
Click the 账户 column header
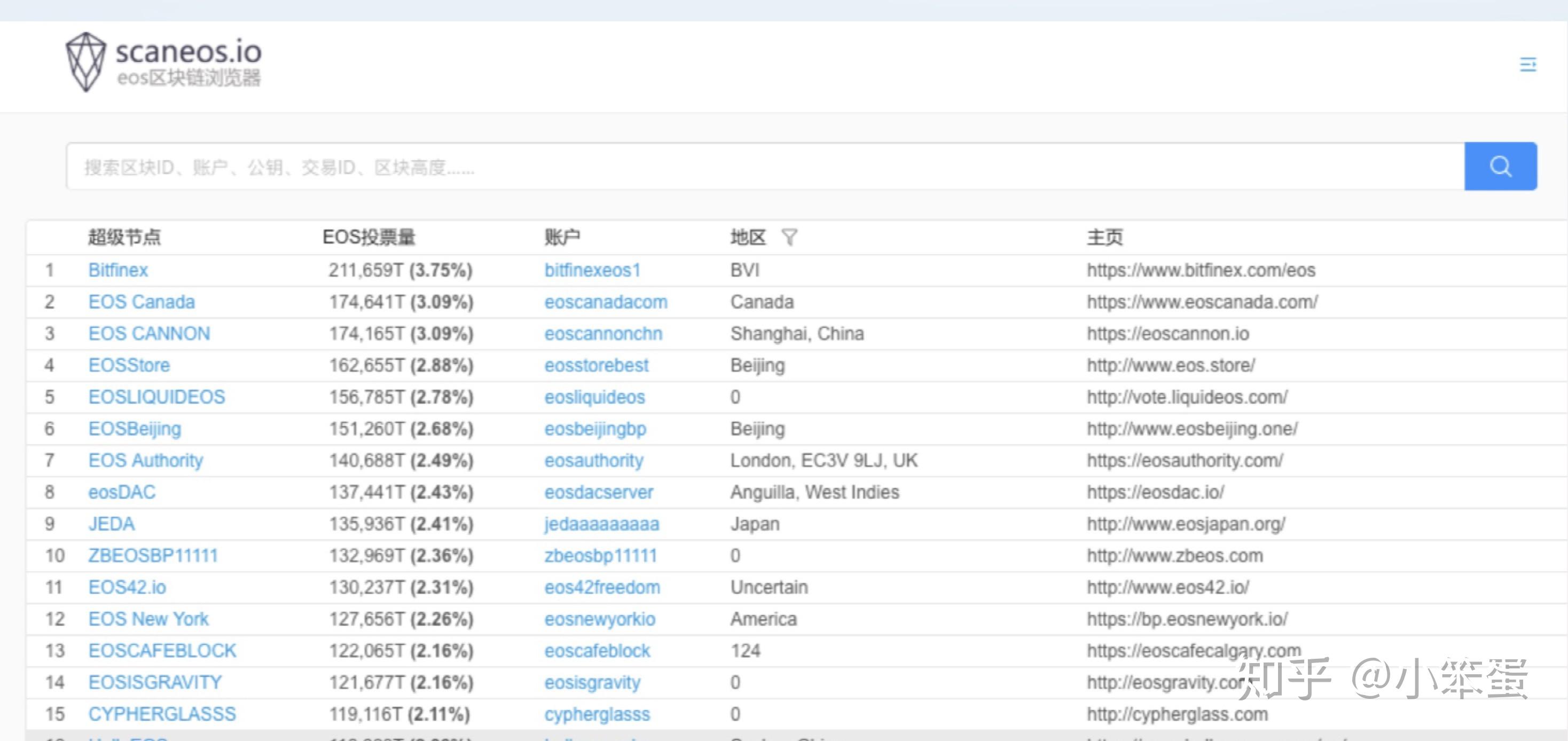562,237
